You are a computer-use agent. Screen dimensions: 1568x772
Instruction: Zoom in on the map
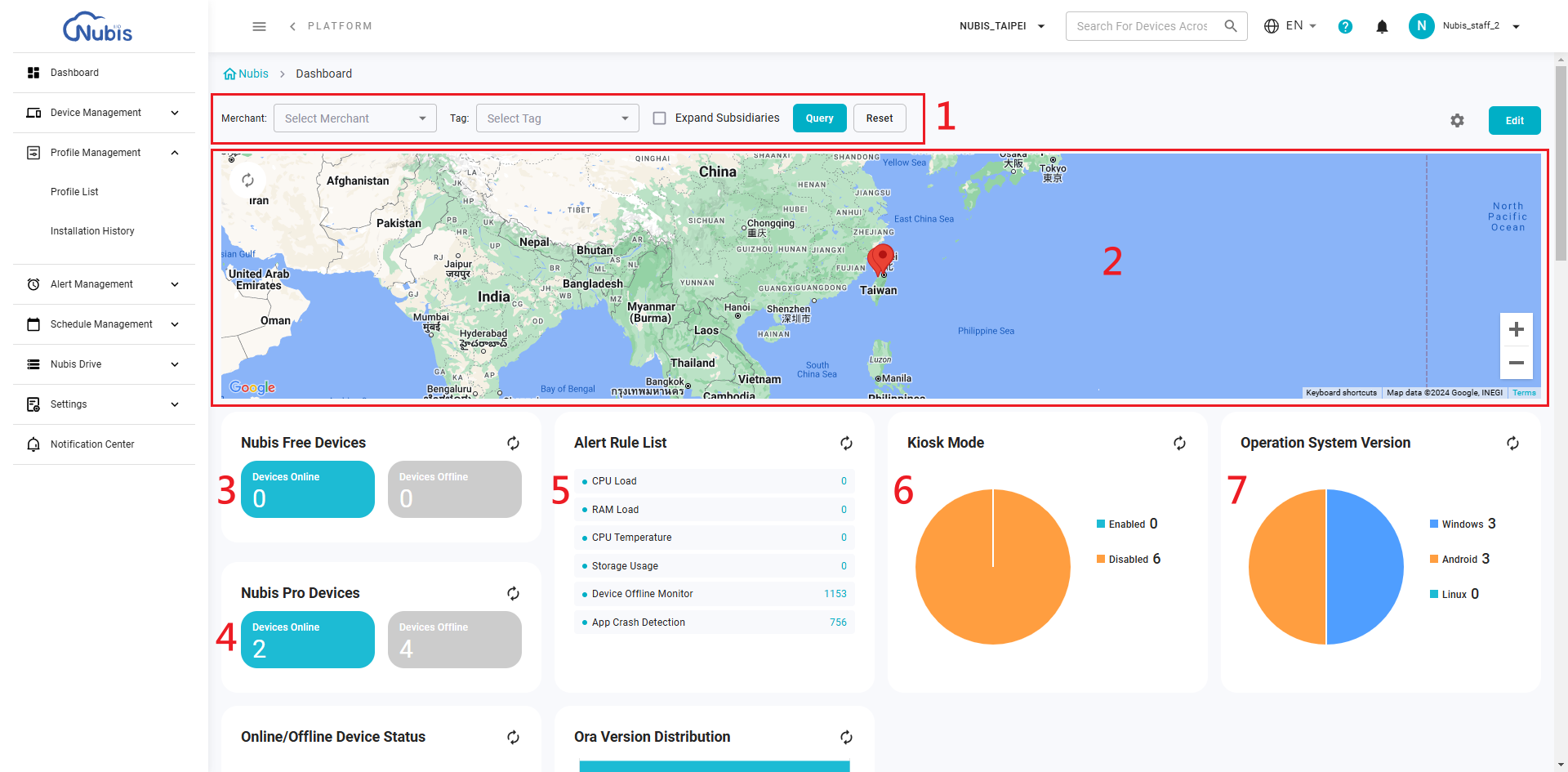click(1517, 329)
